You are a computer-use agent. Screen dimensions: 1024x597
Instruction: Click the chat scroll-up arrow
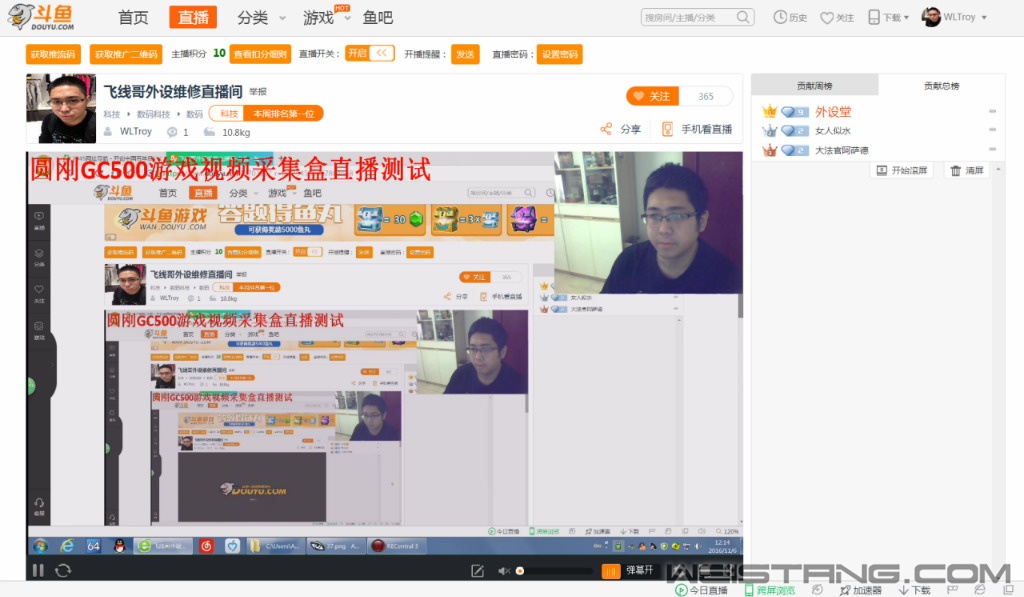pyautogui.click(x=998, y=170)
